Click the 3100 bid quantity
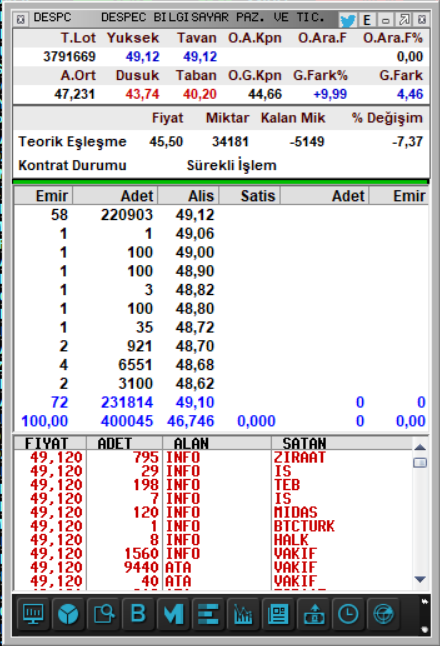 point(136,384)
